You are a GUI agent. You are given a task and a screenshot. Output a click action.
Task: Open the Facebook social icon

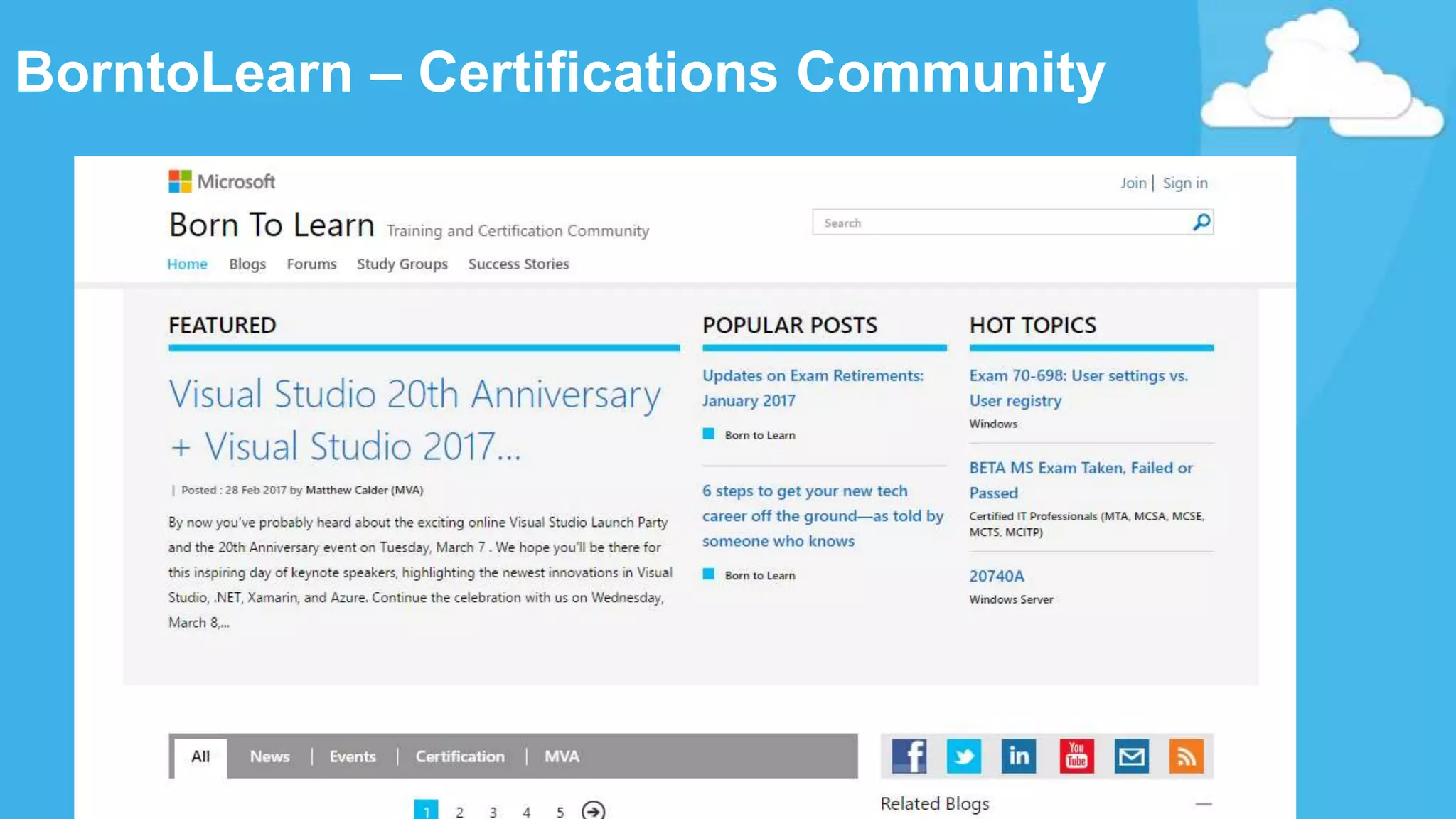[909, 756]
